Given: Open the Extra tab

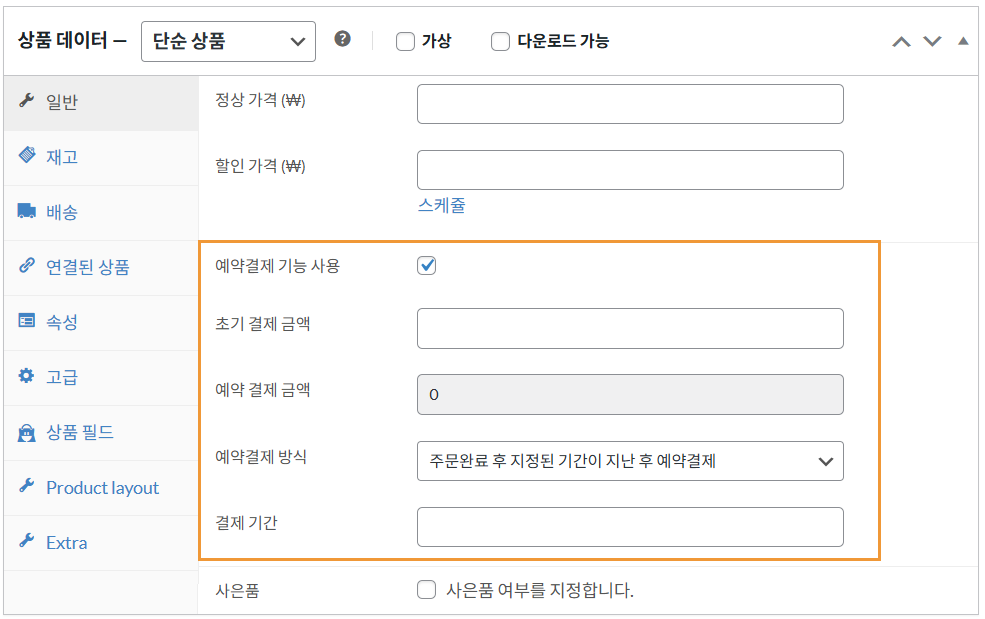Looking at the screenshot, I should click(66, 543).
